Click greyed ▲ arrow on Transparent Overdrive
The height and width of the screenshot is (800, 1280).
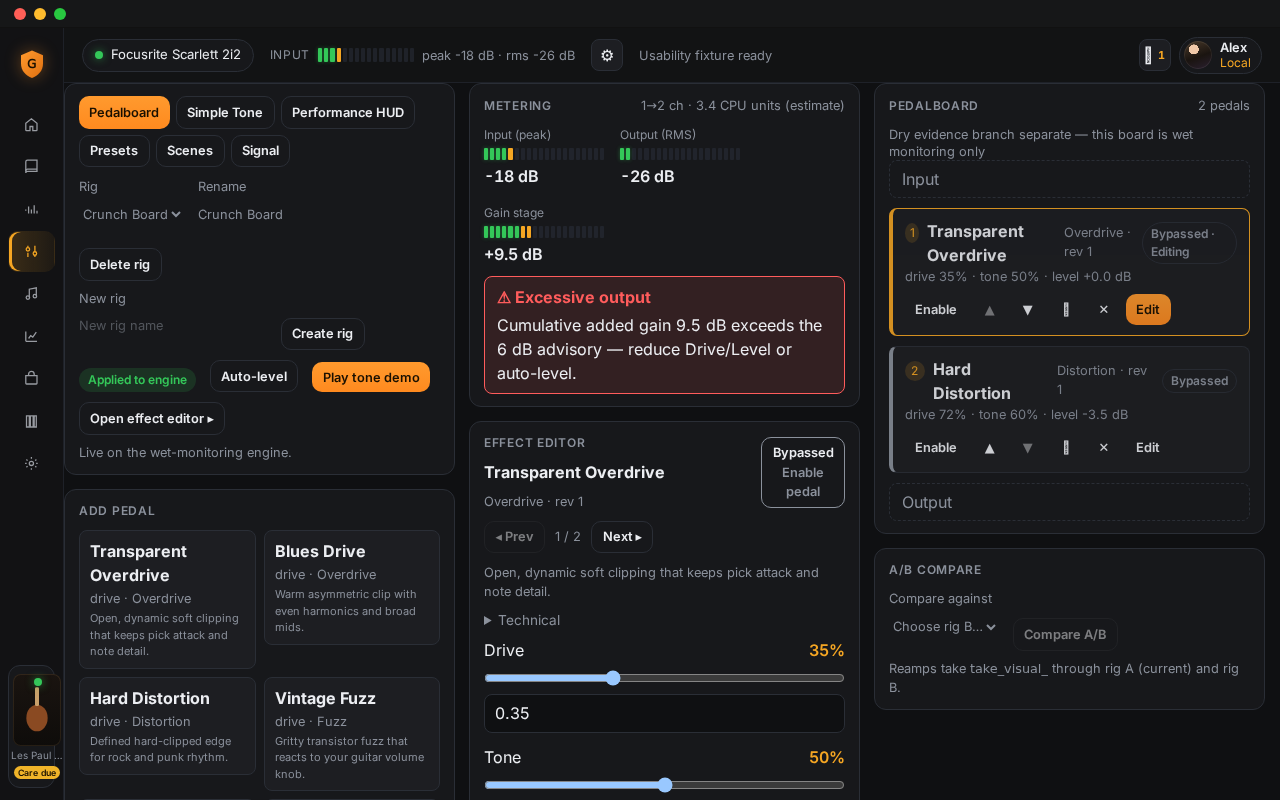click(x=989, y=310)
